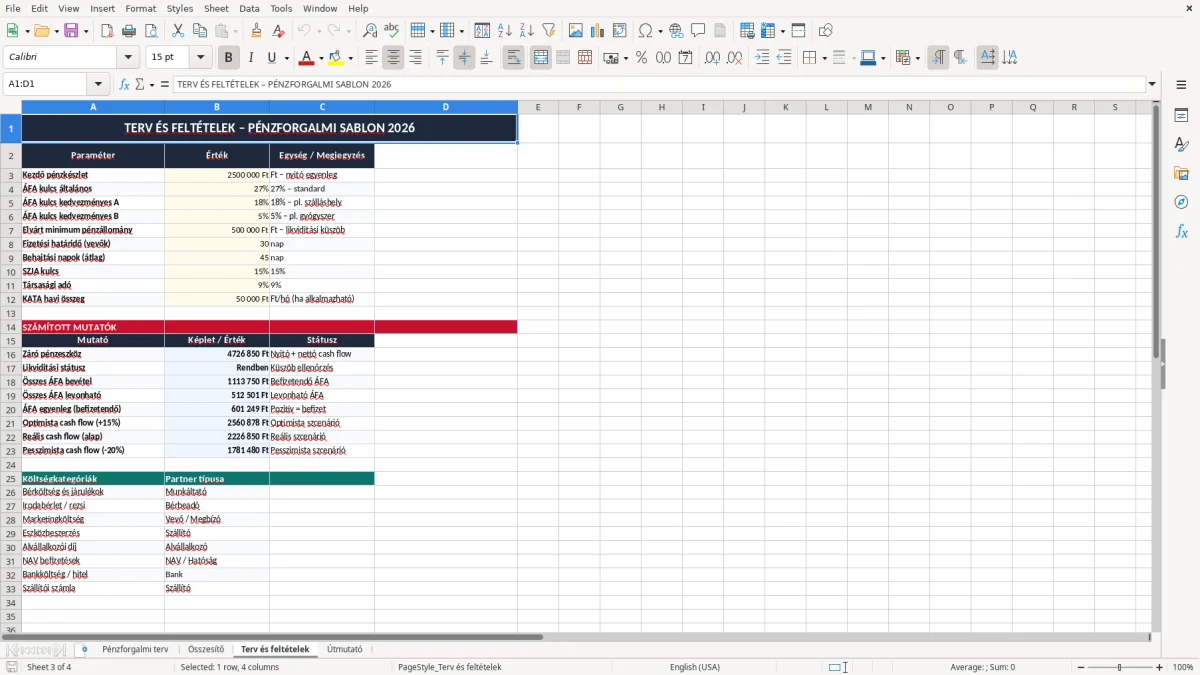This screenshot has width=1200, height=675.
Task: Open borders dropdown arrow
Action: (824, 58)
